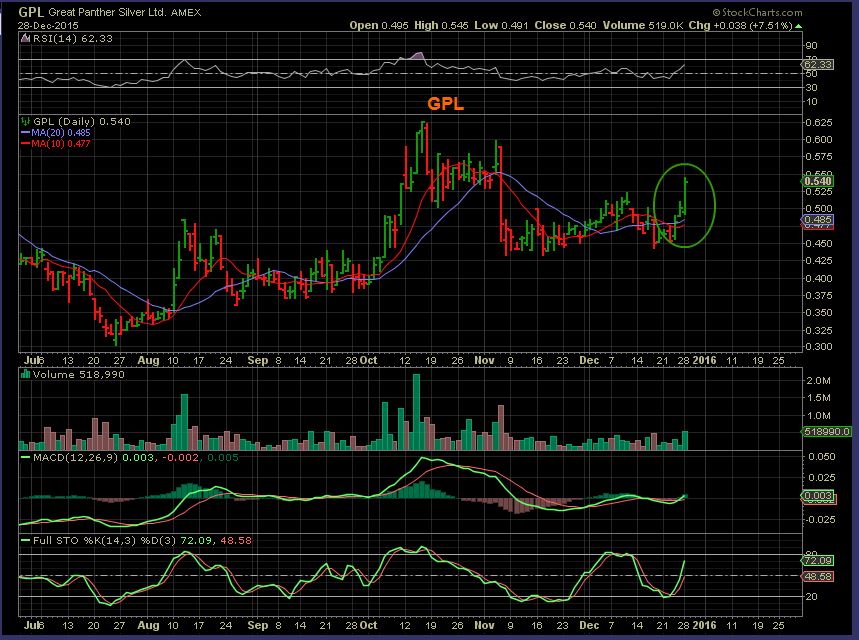Click the 0.485 moving average tag
Image resolution: width=859 pixels, height=640 pixels.
(x=819, y=219)
